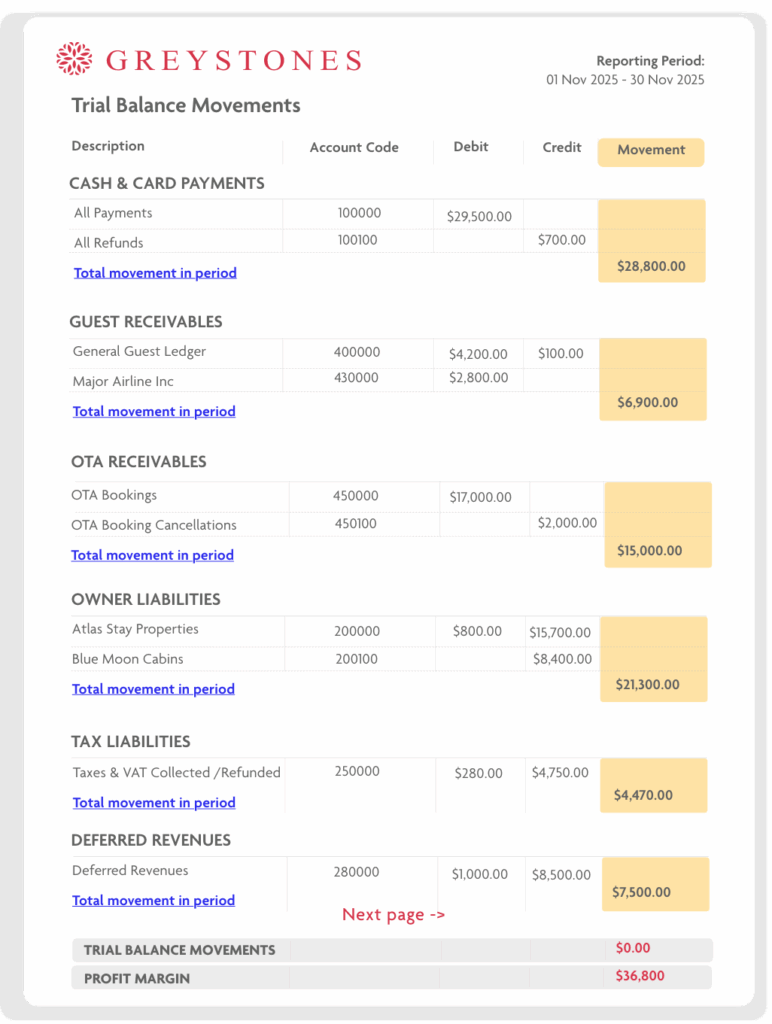
Task: Select the All Payments row description
Action: [x=113, y=213]
